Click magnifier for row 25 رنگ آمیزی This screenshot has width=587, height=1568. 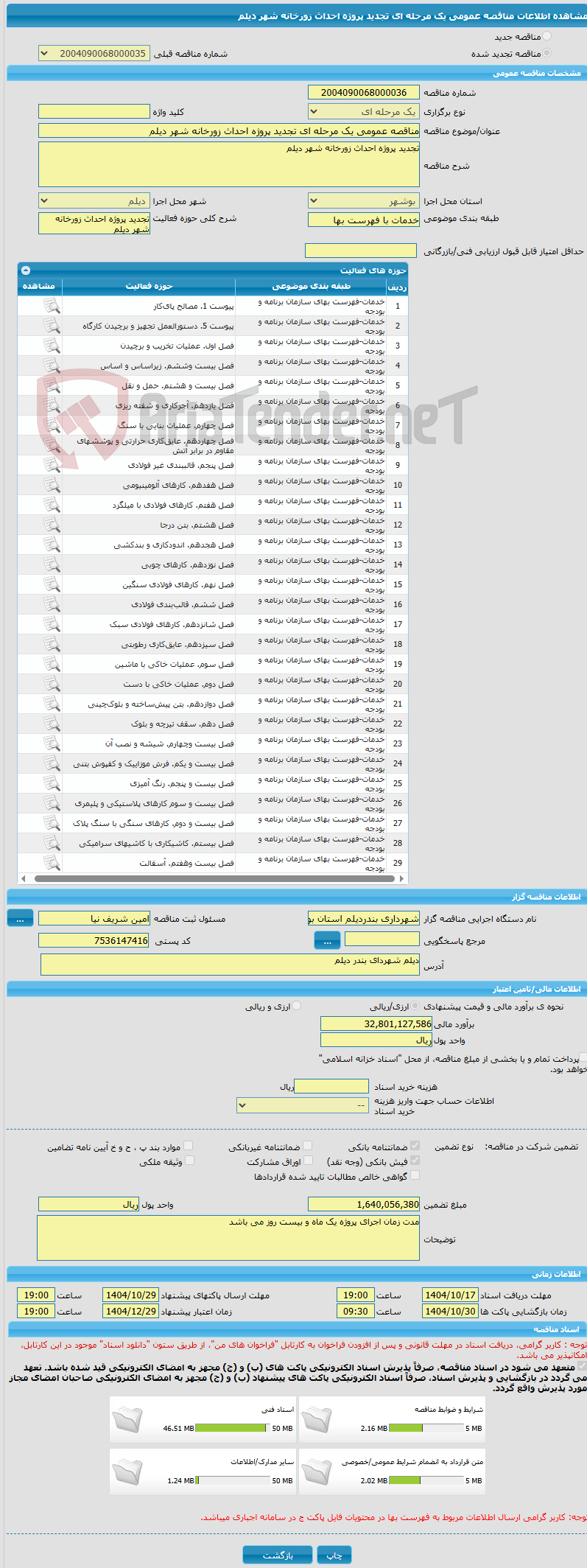point(52,783)
